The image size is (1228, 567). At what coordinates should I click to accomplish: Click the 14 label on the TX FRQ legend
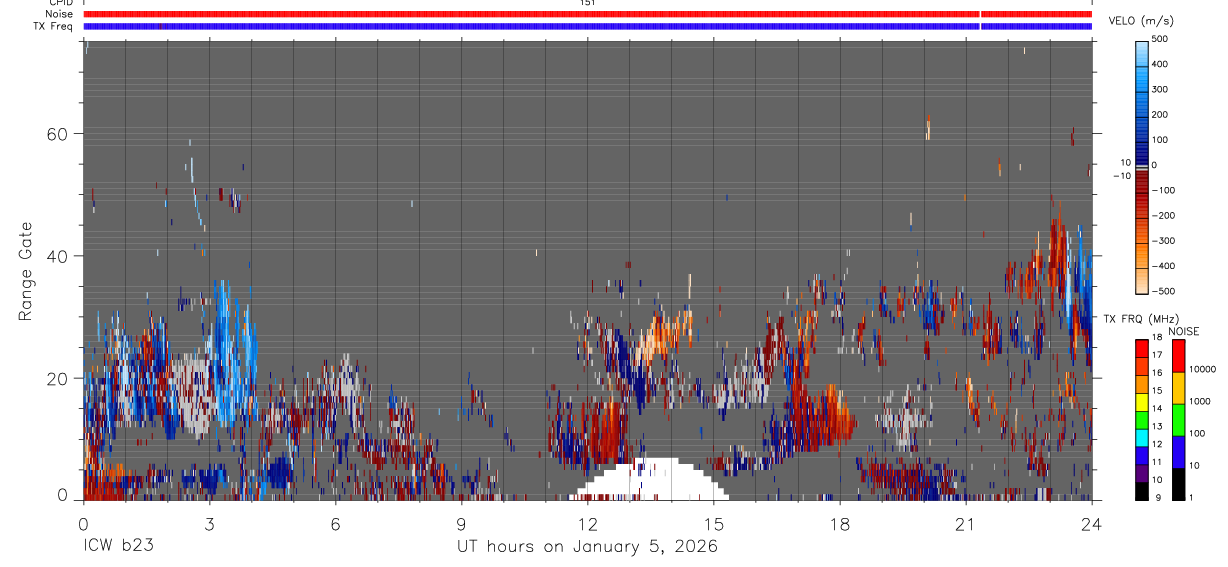[1156, 409]
